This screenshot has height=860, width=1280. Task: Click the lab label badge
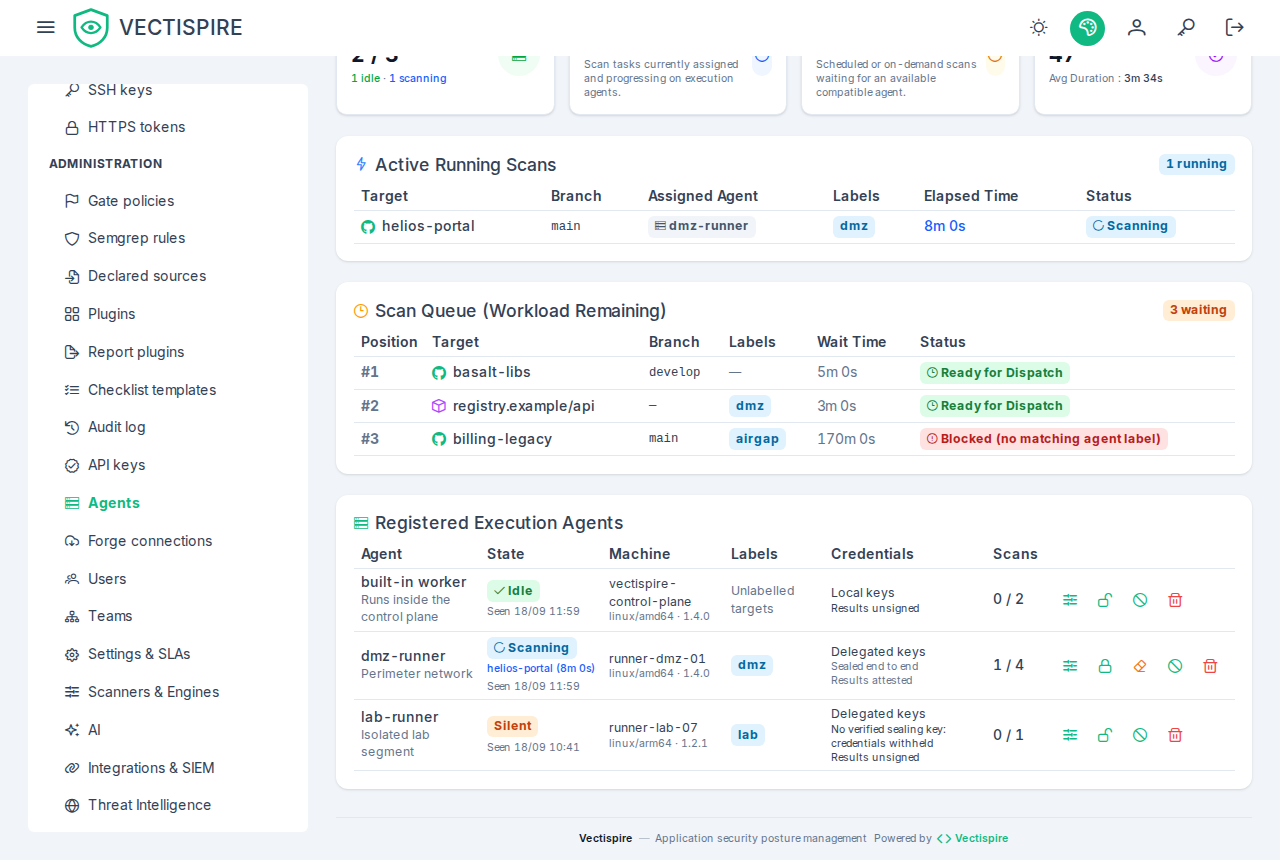(748, 735)
